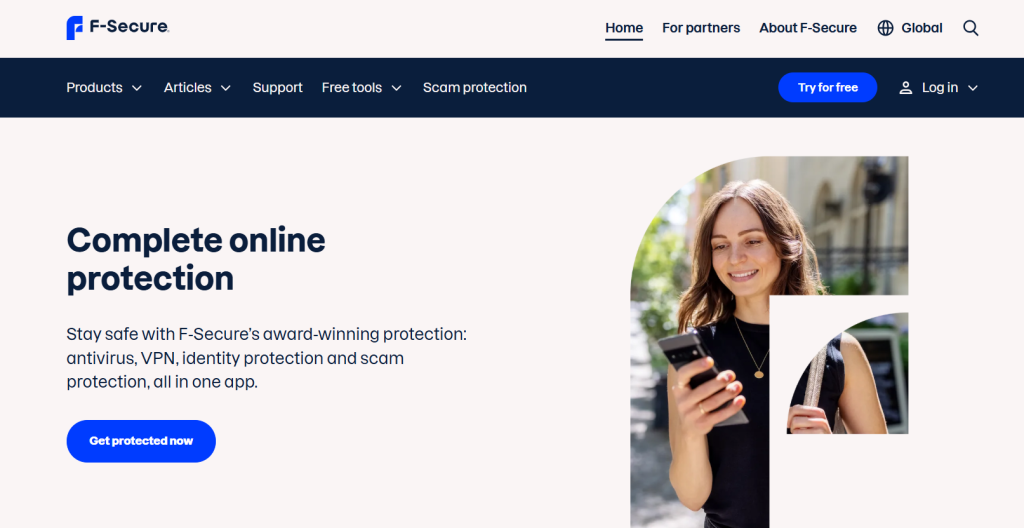Click the globe language icon
The width and height of the screenshot is (1024, 528).
point(885,28)
